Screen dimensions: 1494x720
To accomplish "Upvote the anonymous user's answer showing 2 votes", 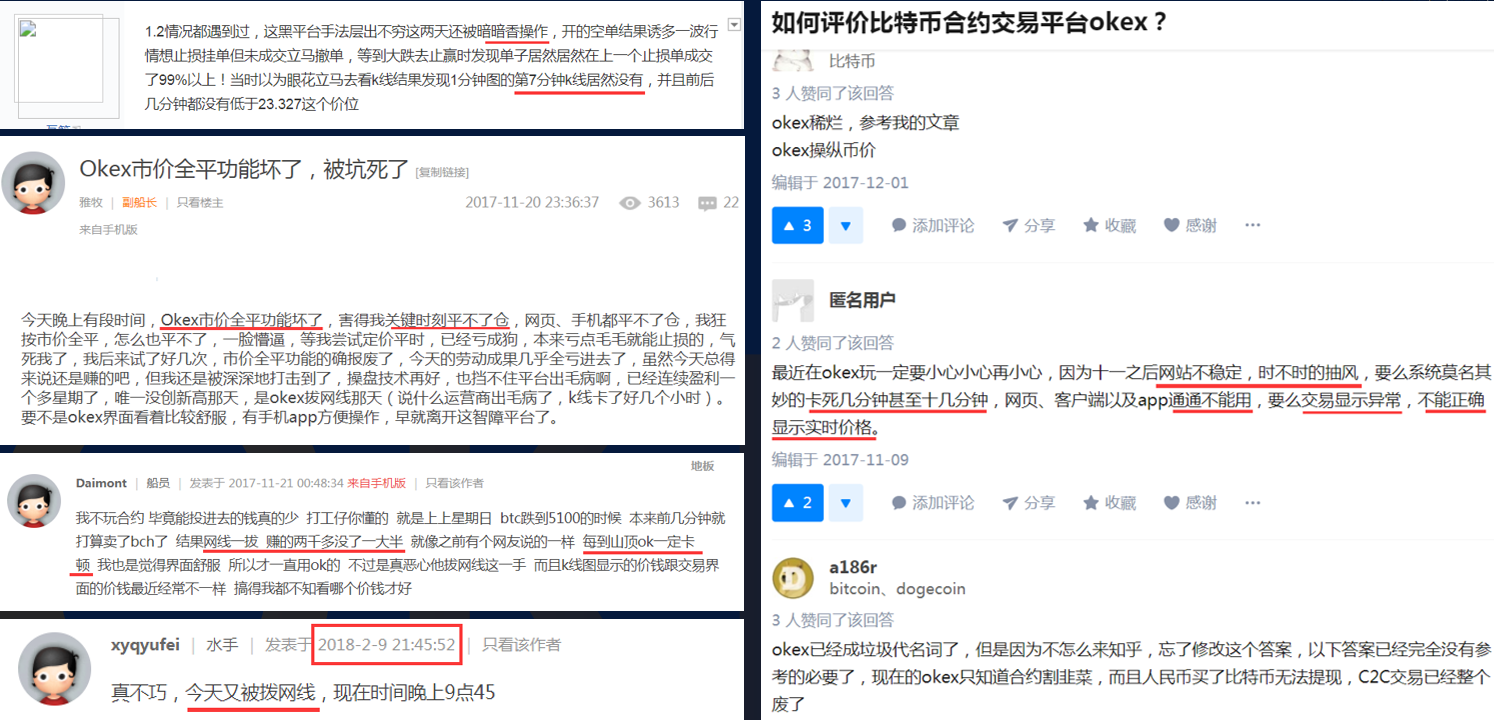I will pyautogui.click(x=797, y=502).
